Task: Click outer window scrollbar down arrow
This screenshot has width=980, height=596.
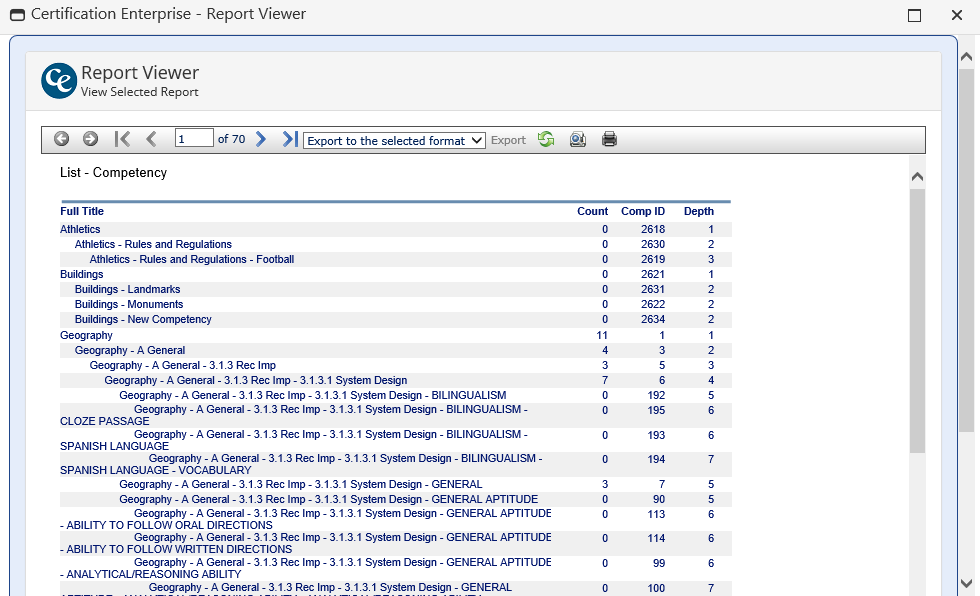Action: (x=966, y=583)
